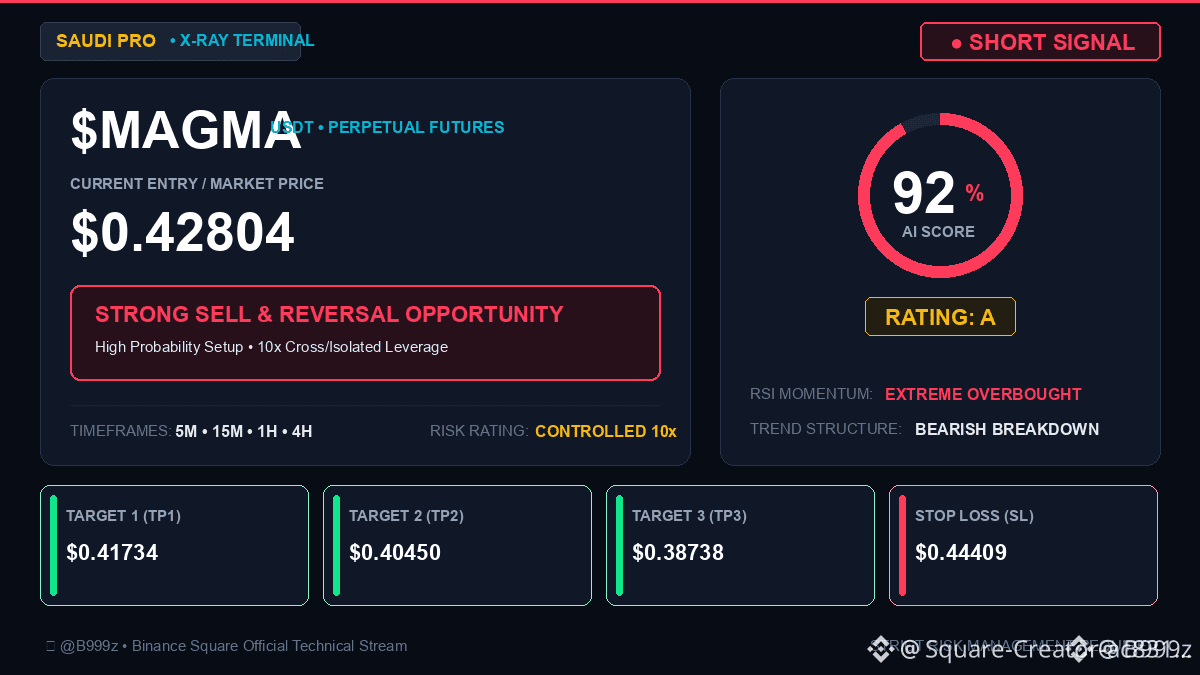Open the TARGET 3 (TP3) card
The image size is (1200, 675).
pyautogui.click(x=740, y=545)
